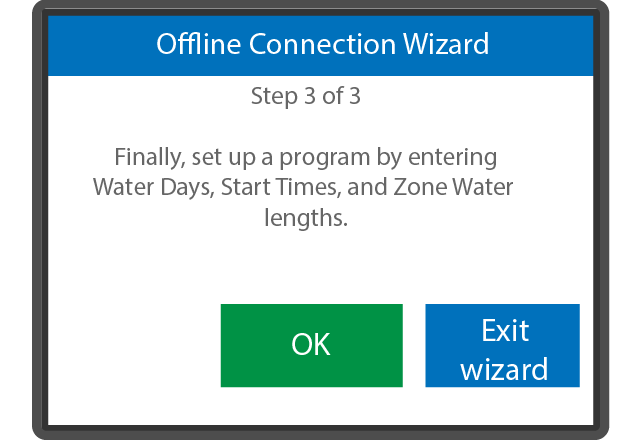Image resolution: width=640 pixels, height=440 pixels.
Task: Click the blue Exit wizard button
Action: [x=502, y=345]
